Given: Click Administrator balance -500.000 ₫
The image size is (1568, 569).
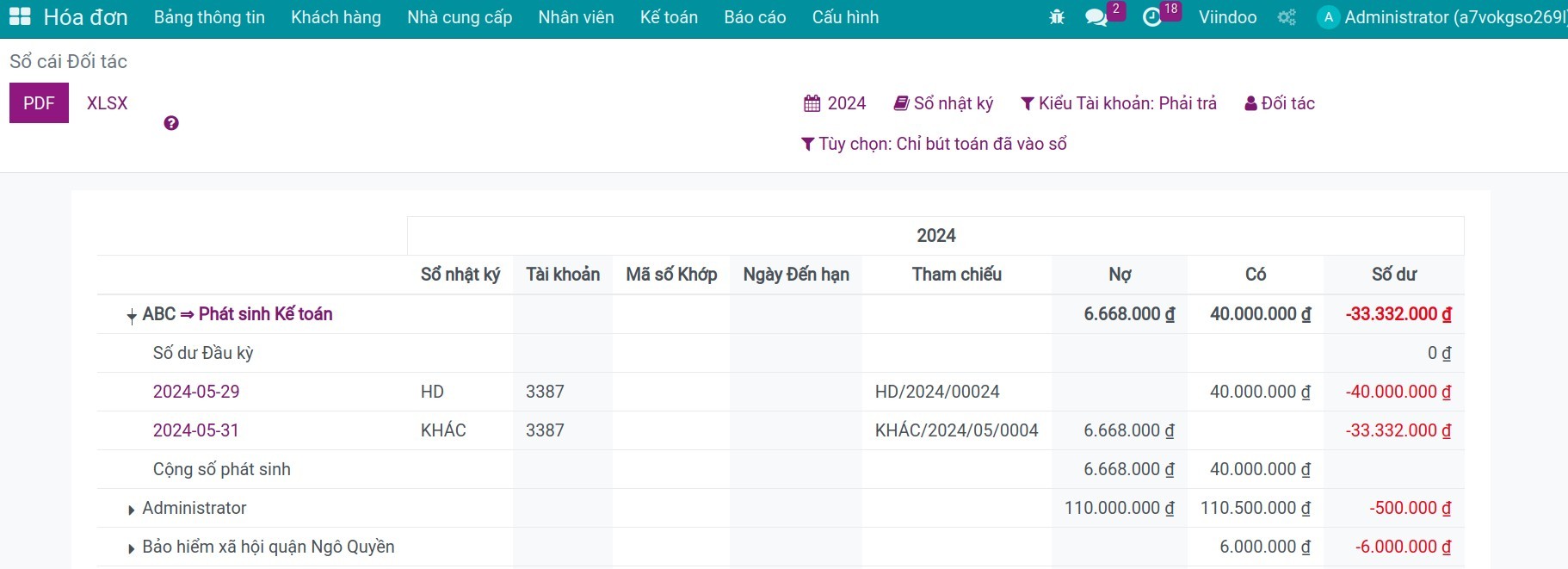Looking at the screenshot, I should (x=1410, y=508).
